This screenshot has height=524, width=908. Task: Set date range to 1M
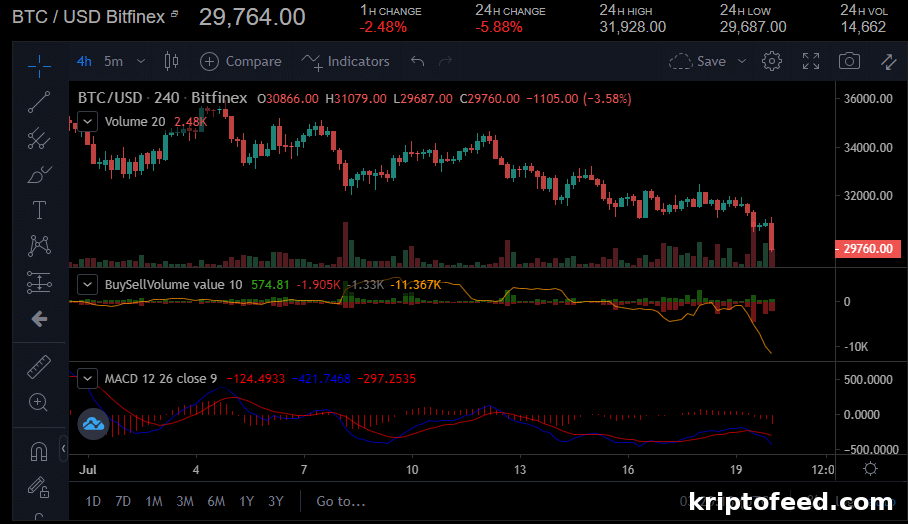pos(153,501)
